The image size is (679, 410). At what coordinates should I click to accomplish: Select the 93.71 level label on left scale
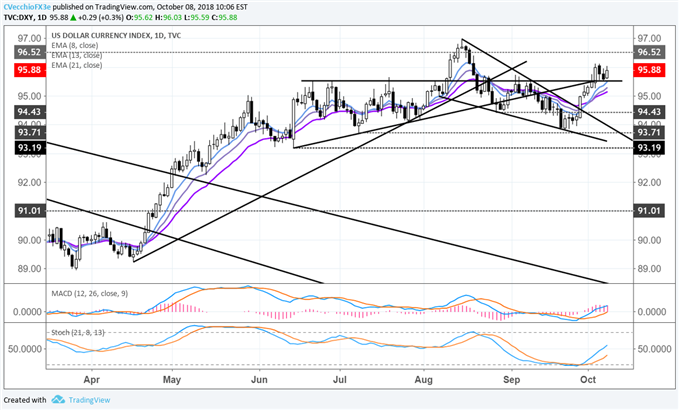pyautogui.click(x=29, y=132)
